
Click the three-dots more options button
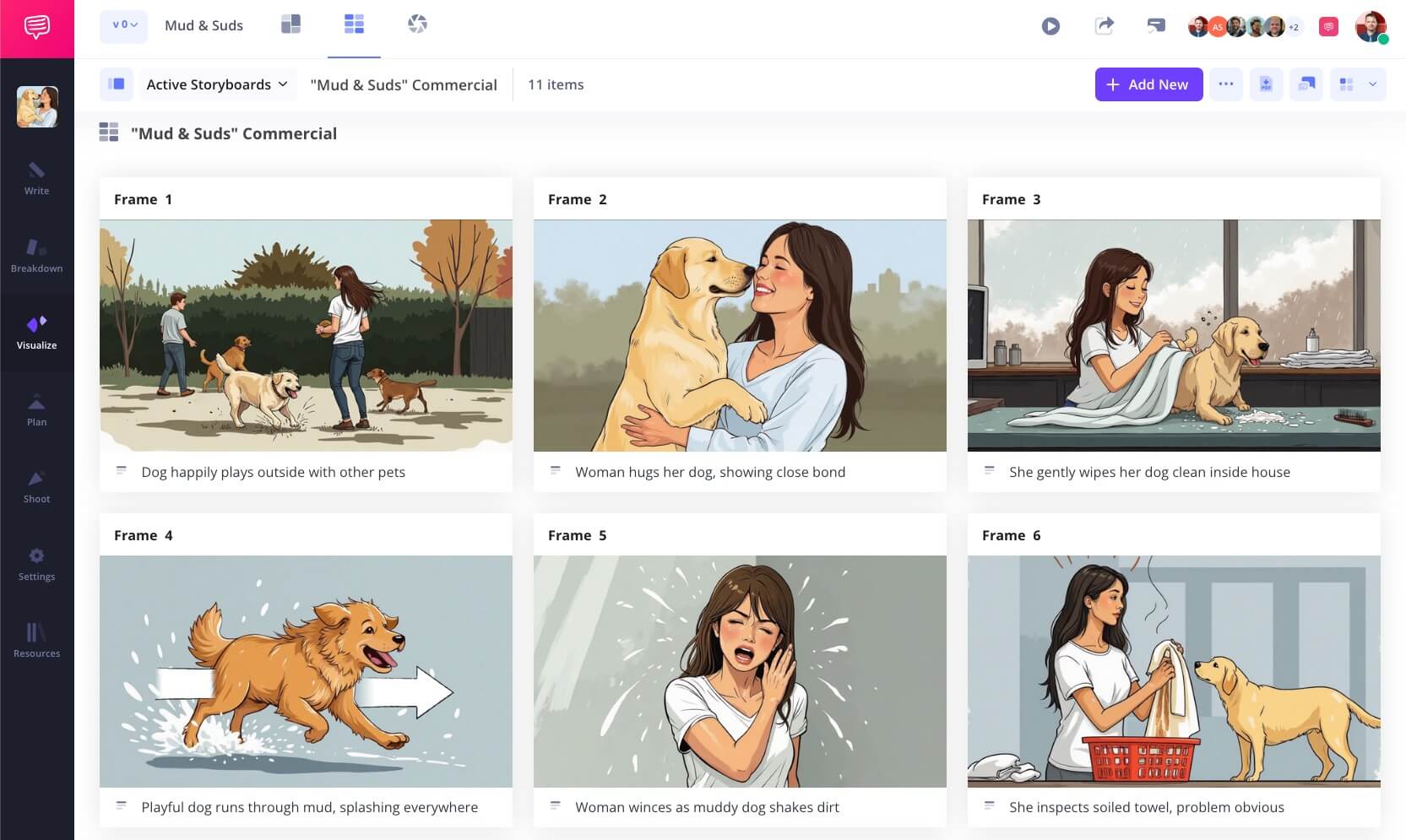pyautogui.click(x=1226, y=84)
